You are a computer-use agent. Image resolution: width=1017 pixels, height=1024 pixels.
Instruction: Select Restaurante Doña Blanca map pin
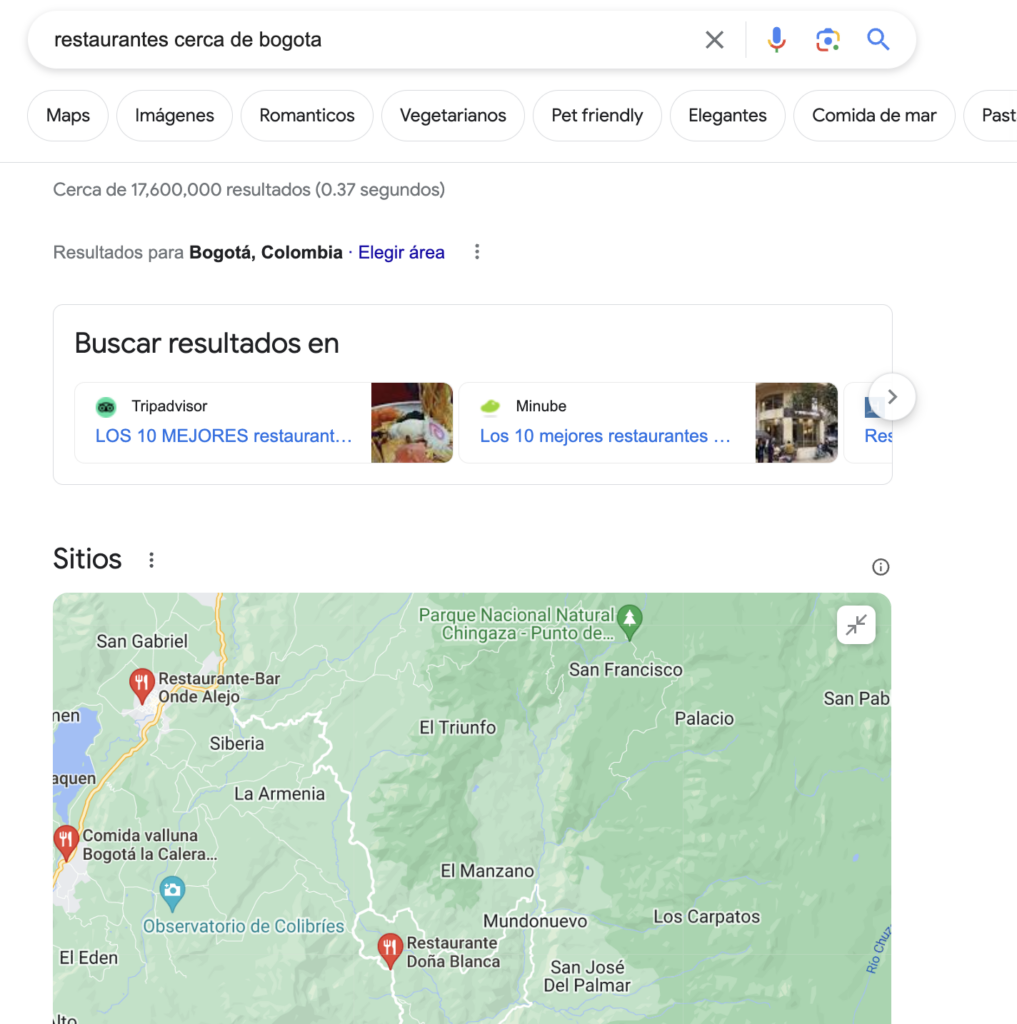[389, 951]
